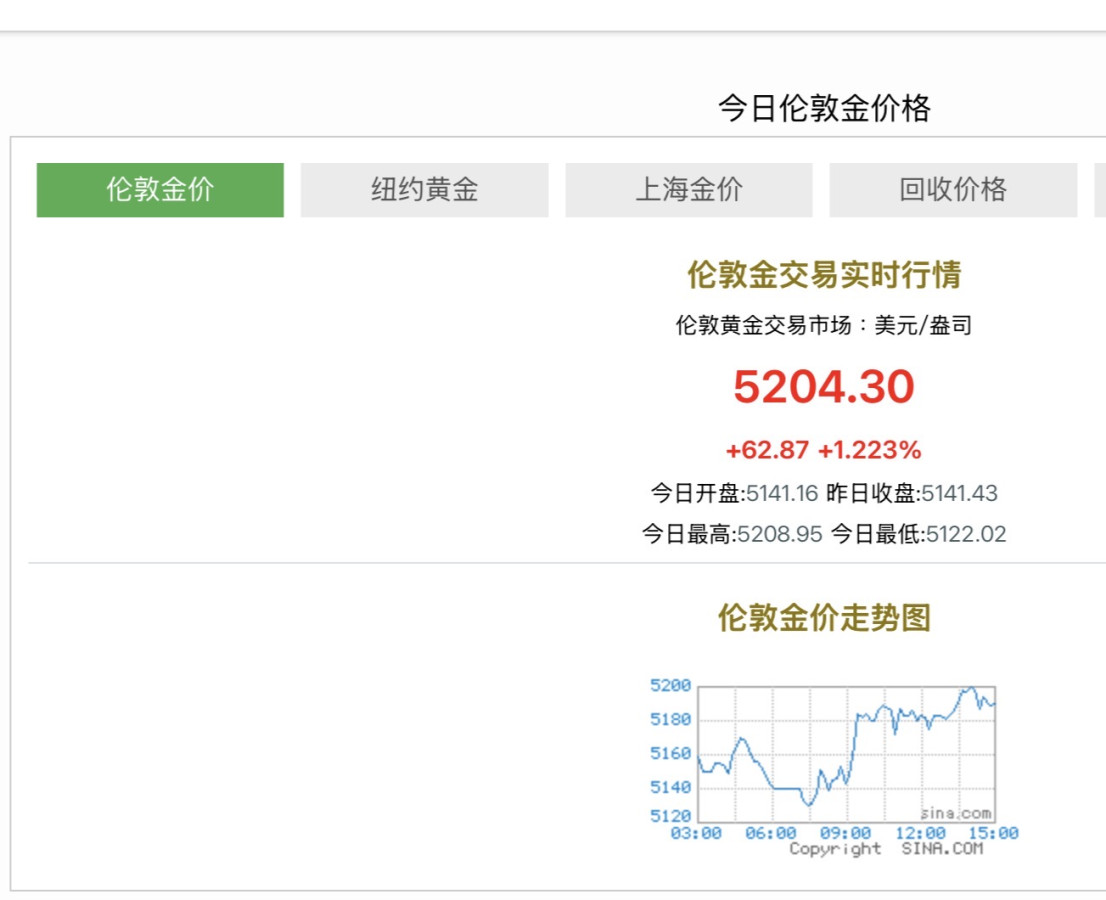1106x900 pixels.
Task: Click the 15:00 time label on the chart
Action: click(993, 834)
